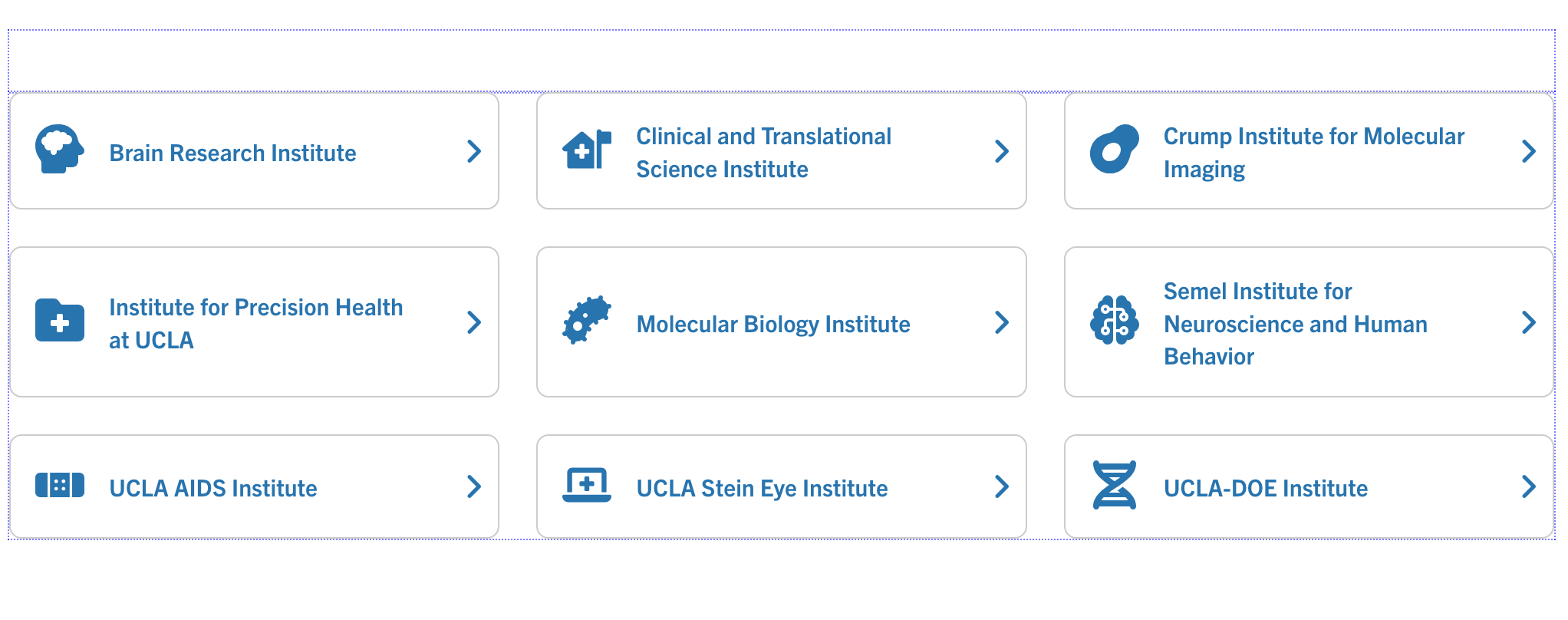Click the brain circuit icon for Semel Institute
1568x620 pixels.
[x=1114, y=320]
